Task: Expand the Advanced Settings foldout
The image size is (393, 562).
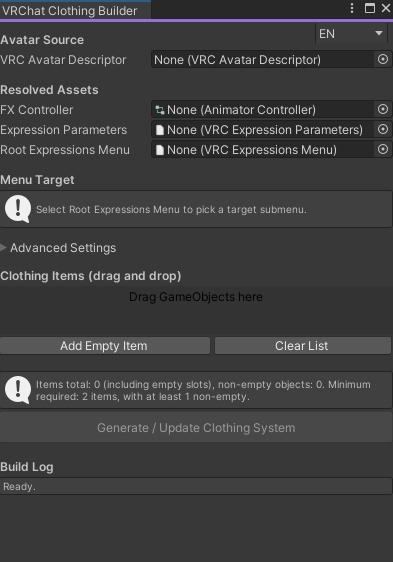Action: [4, 248]
